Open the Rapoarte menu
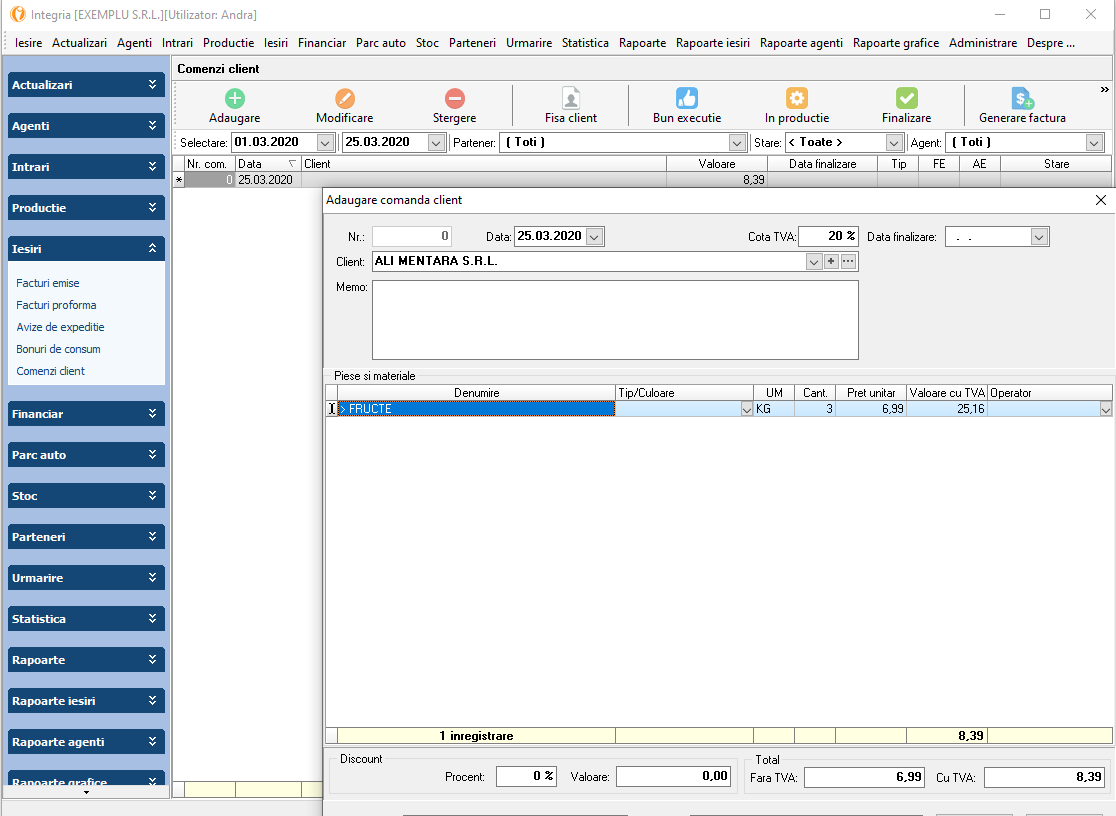 (642, 43)
